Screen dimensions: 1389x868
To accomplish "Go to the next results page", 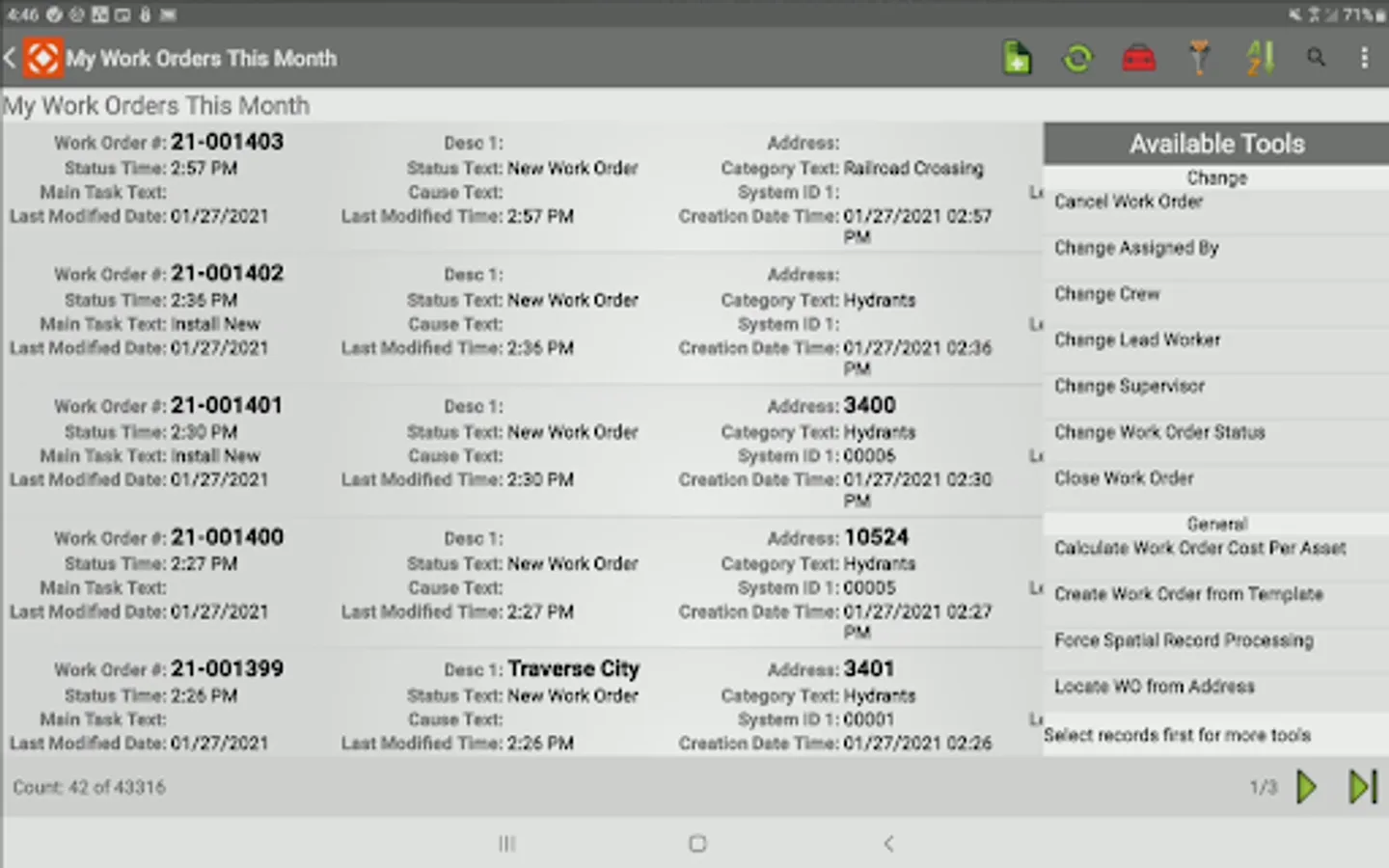I will click(x=1307, y=787).
